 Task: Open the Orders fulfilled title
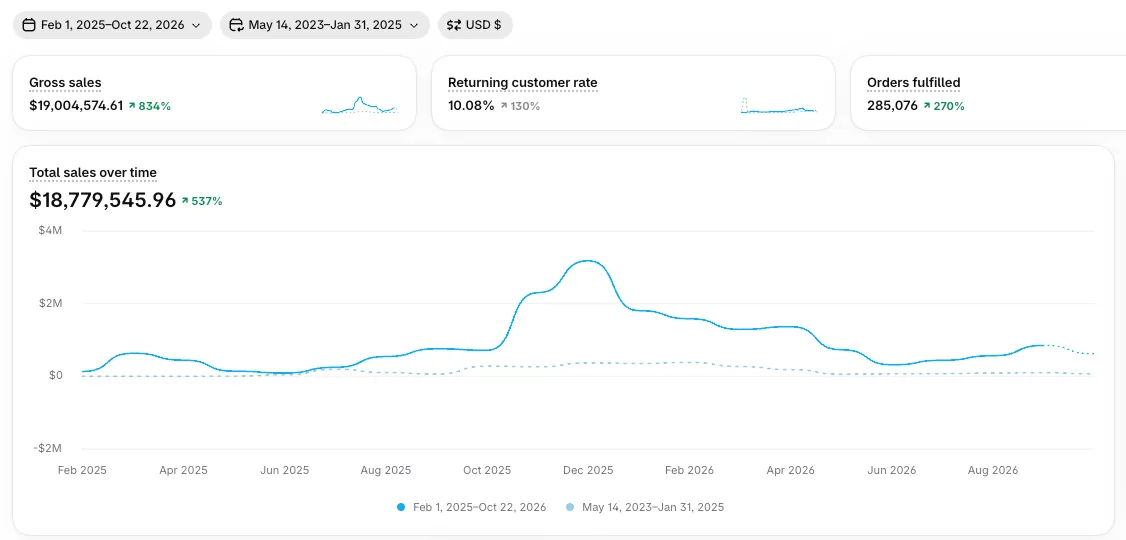pos(913,83)
